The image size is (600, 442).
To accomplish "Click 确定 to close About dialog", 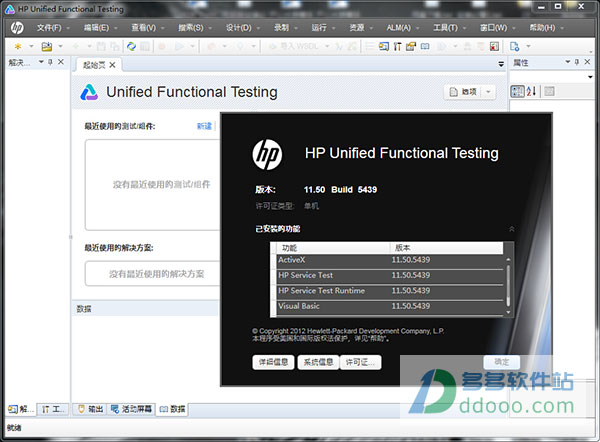I will pyautogui.click(x=502, y=362).
